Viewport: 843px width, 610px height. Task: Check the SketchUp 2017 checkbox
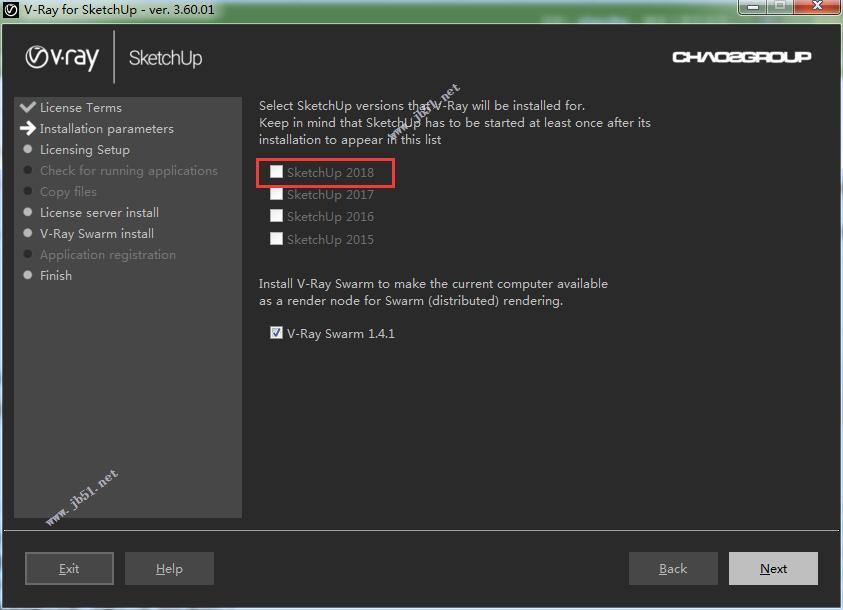pyautogui.click(x=276, y=193)
